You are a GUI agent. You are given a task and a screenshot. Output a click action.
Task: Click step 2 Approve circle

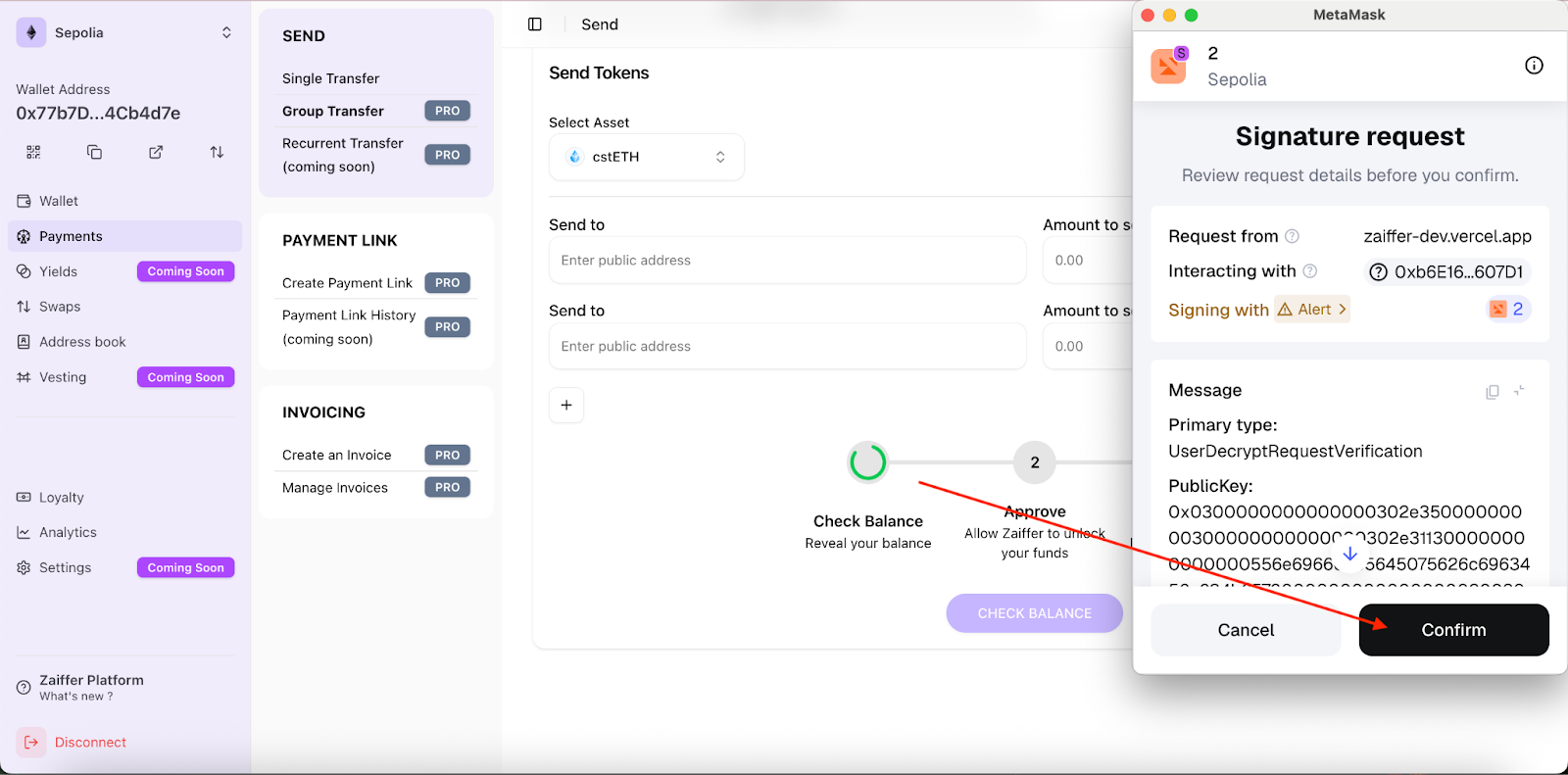[1035, 462]
